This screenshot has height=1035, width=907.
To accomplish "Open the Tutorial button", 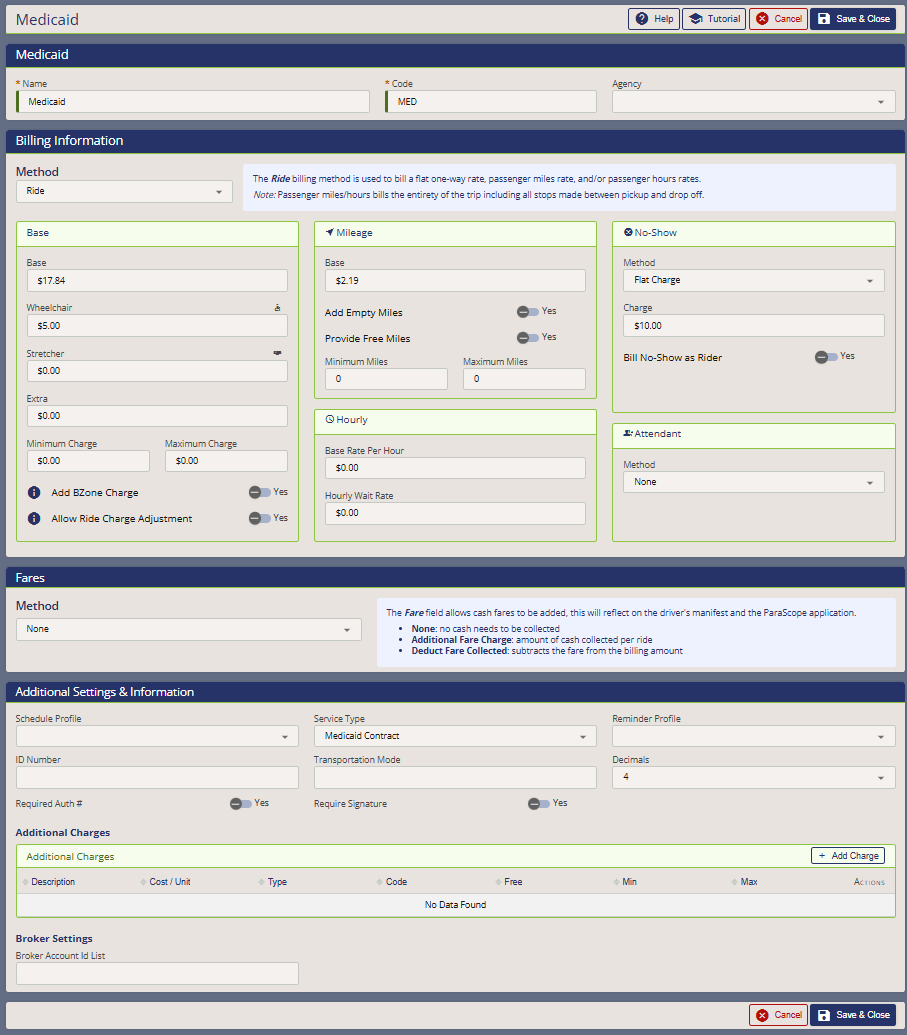I will pyautogui.click(x=714, y=18).
